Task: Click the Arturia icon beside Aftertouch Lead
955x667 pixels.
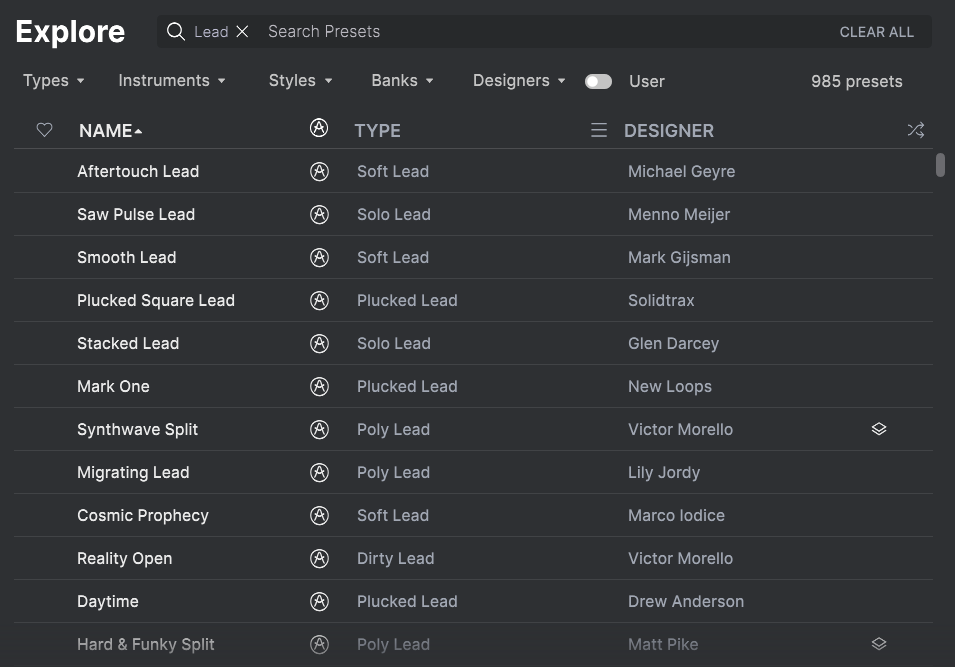Action: coord(319,172)
